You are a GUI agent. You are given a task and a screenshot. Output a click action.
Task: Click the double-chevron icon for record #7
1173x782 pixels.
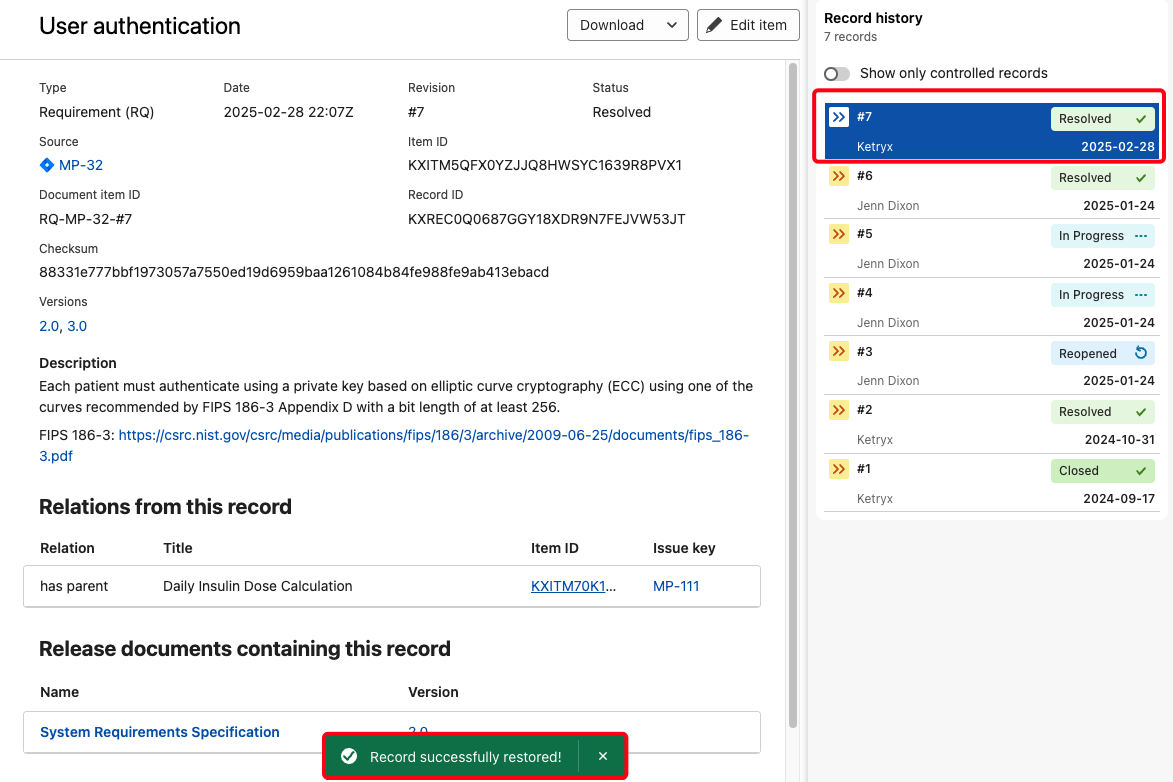point(839,117)
